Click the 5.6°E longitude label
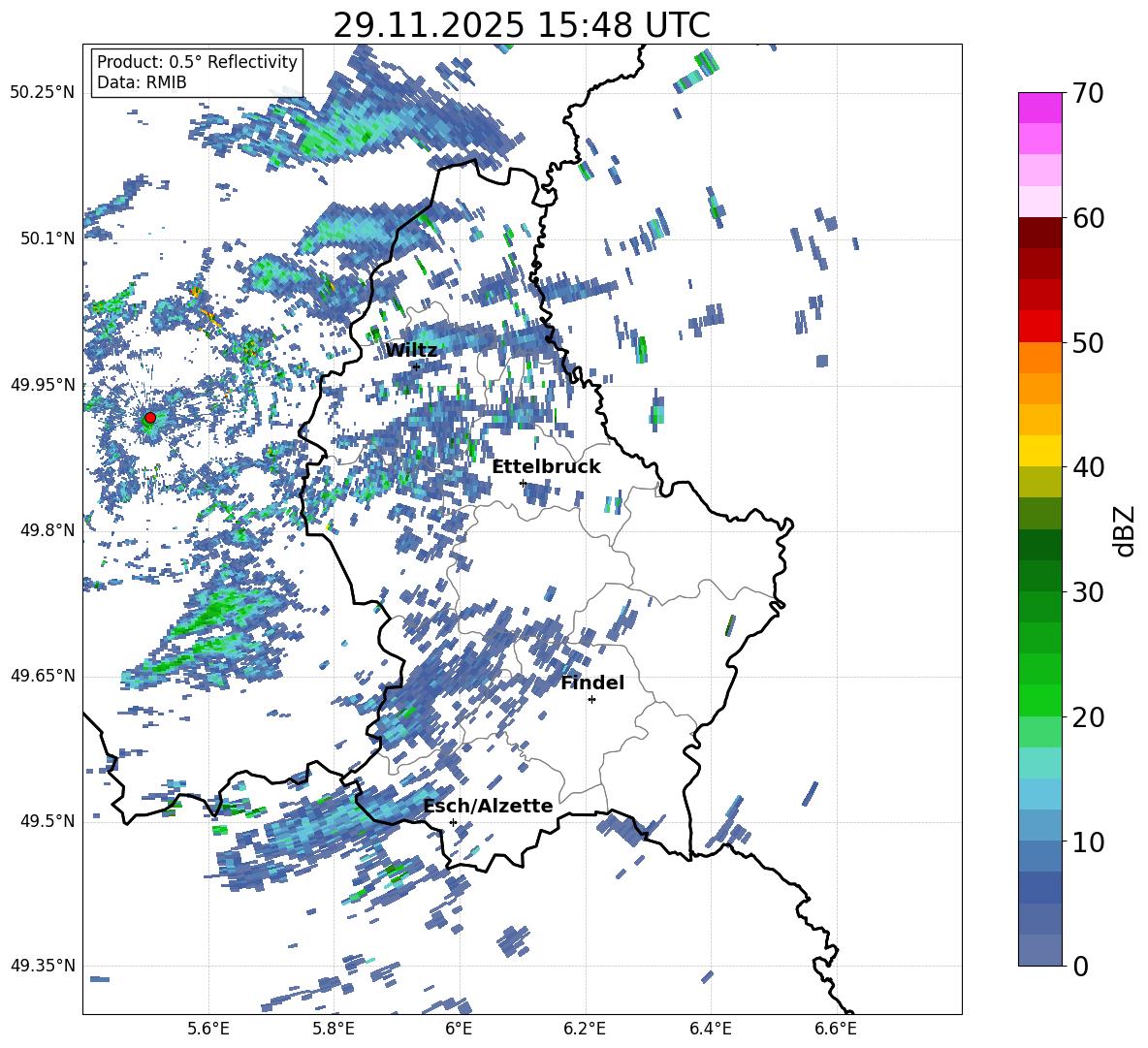Viewport: 1148px width, 1048px height. (x=208, y=1029)
